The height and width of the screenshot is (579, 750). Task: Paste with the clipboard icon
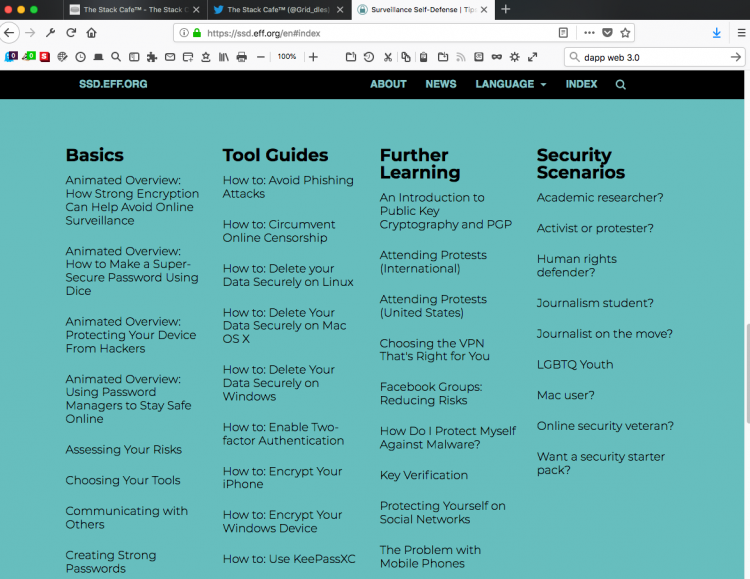(x=423, y=57)
